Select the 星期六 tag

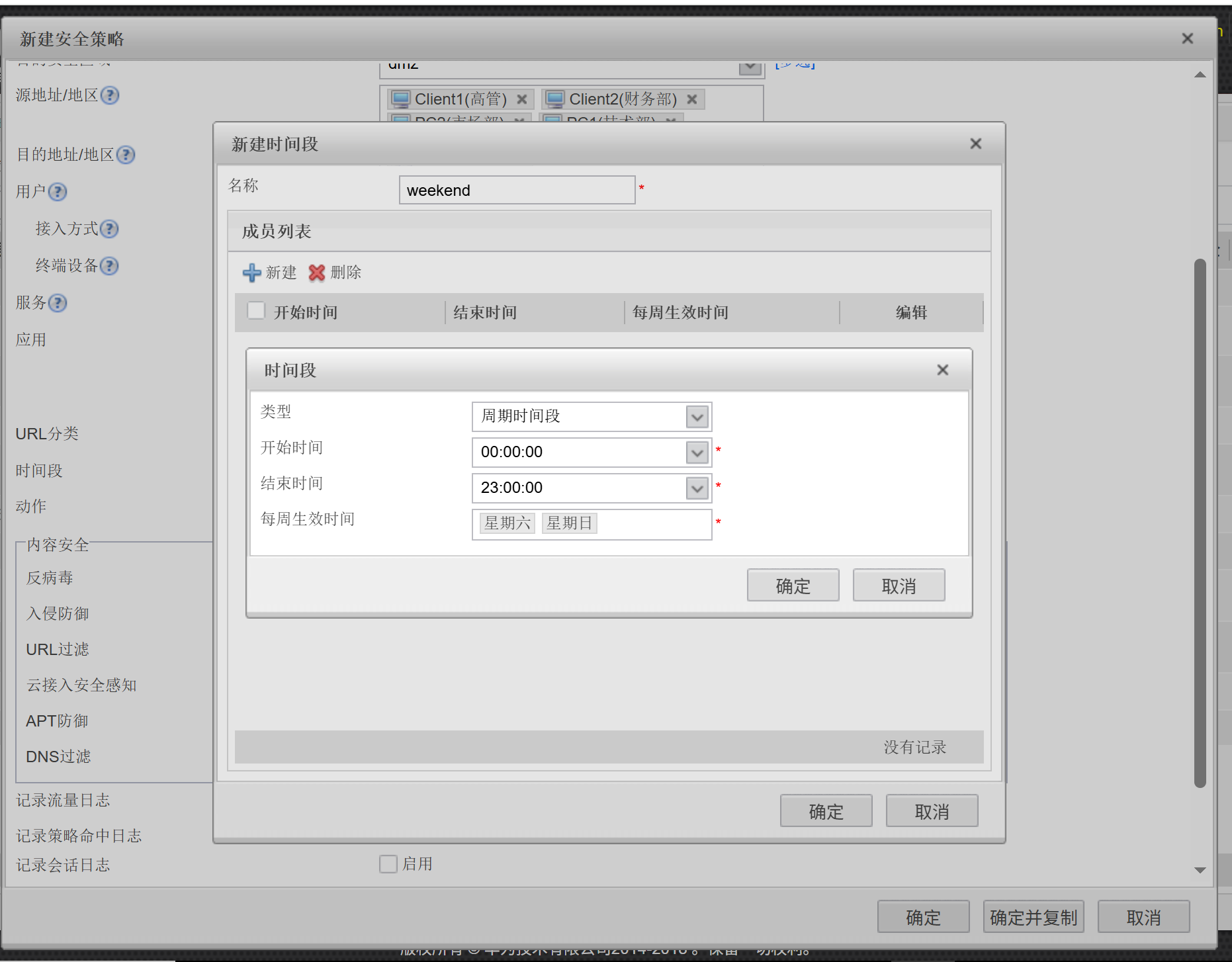tap(507, 523)
